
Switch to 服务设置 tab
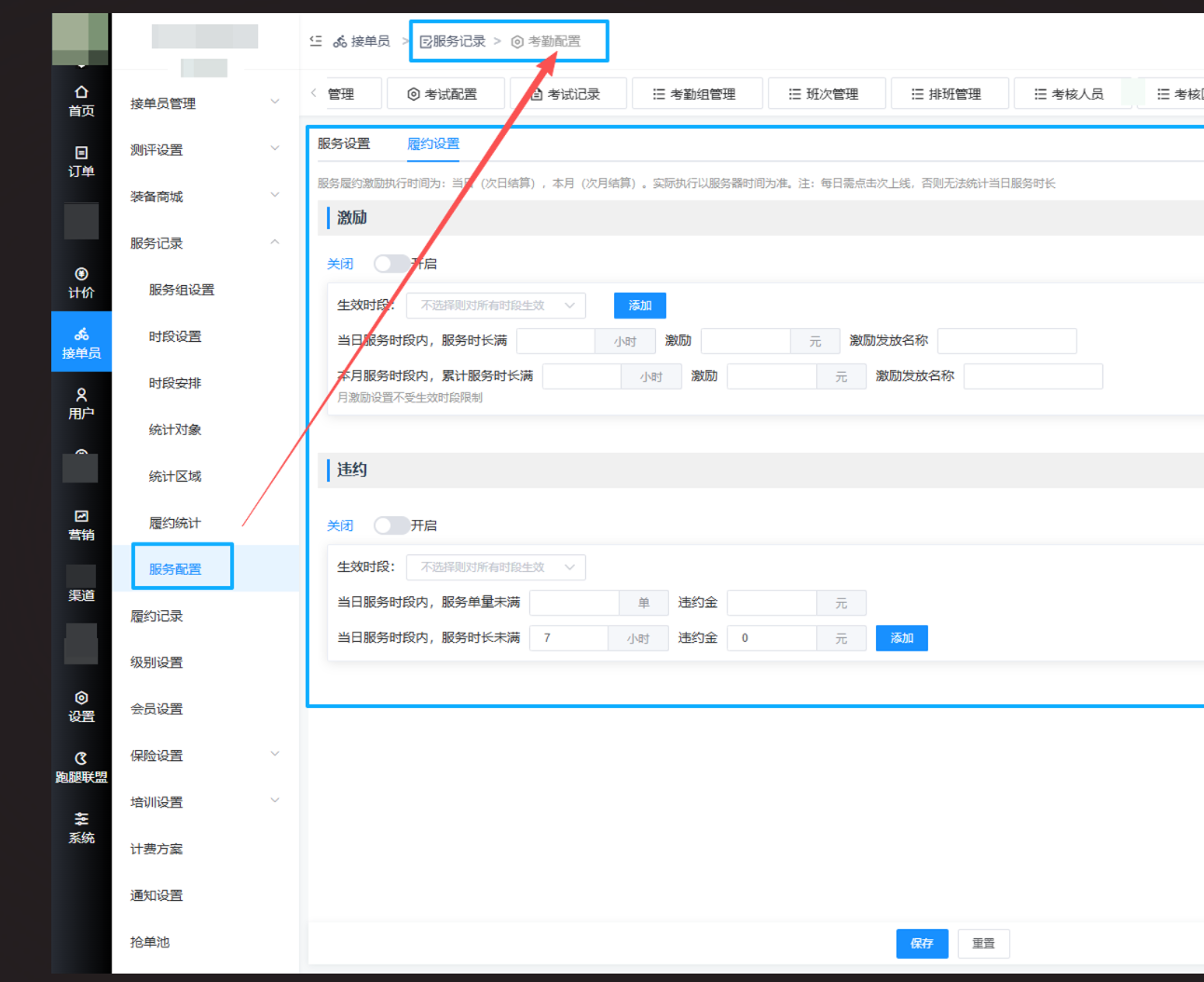click(x=344, y=143)
